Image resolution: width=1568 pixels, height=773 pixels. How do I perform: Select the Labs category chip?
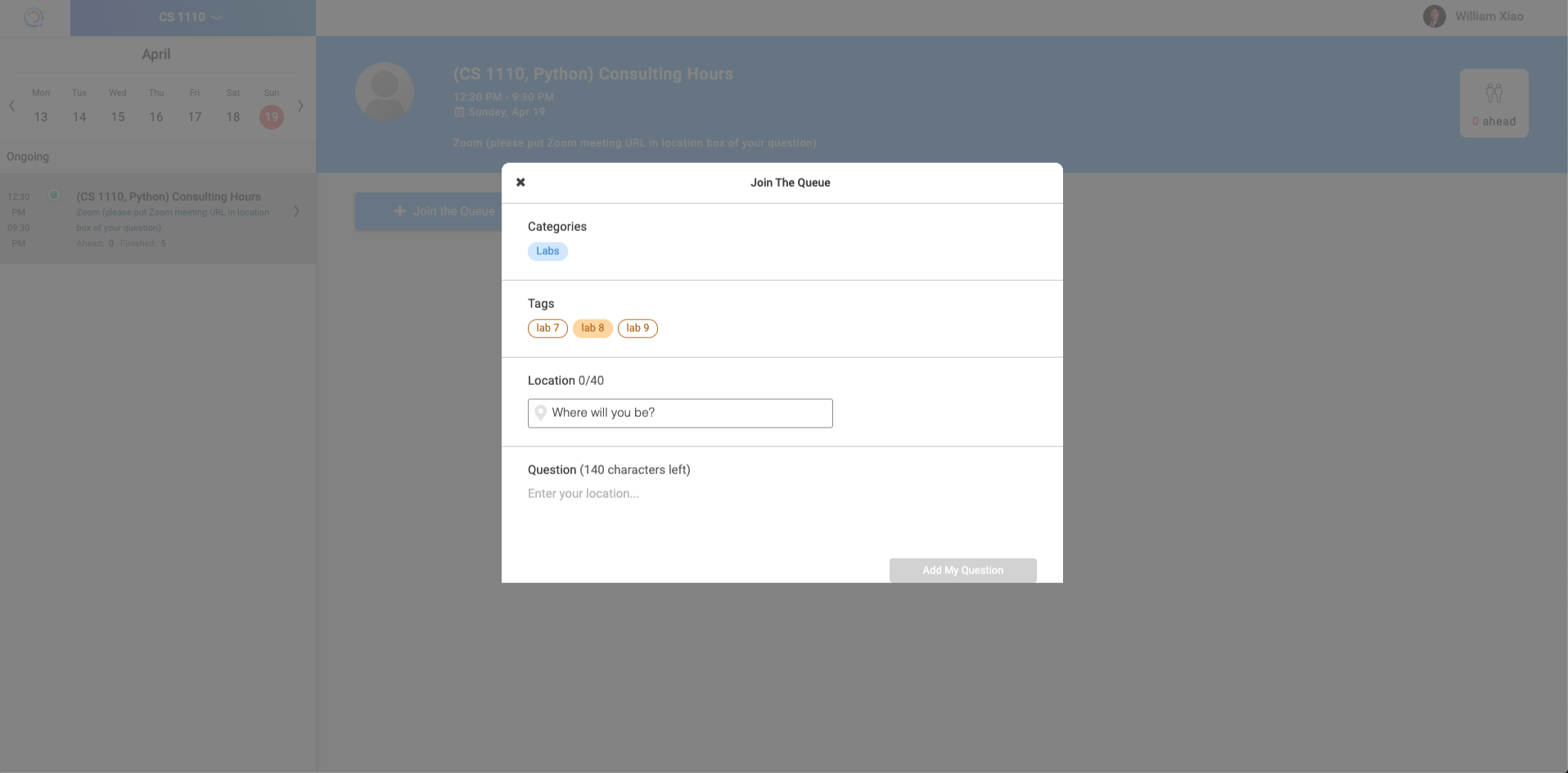point(547,251)
